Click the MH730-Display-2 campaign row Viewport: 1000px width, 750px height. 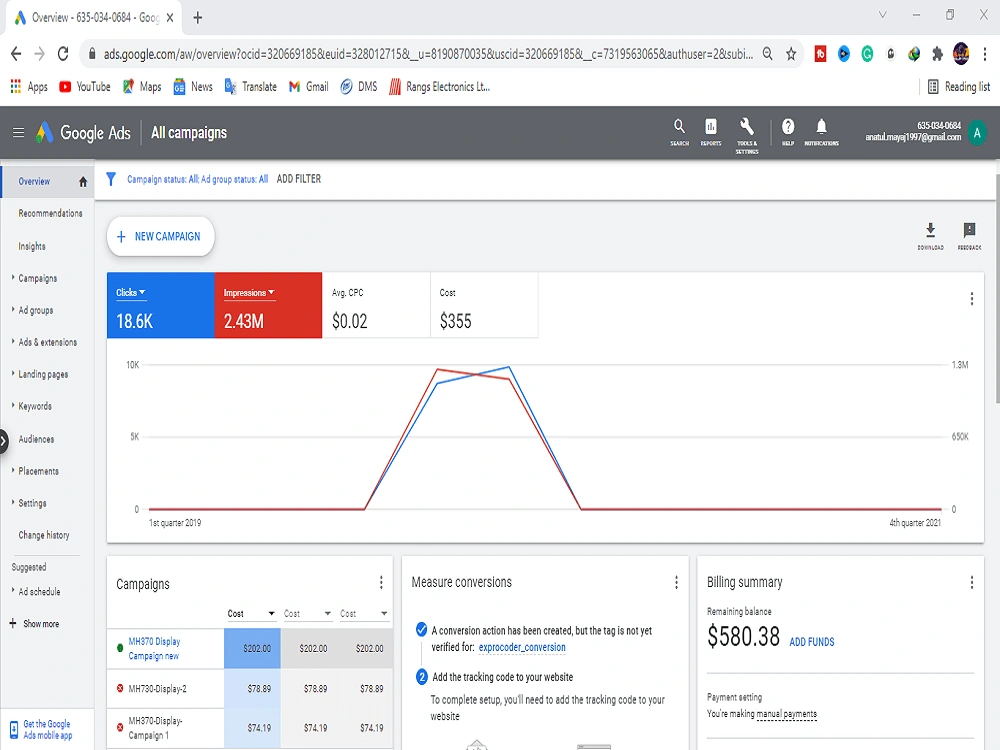pyautogui.click(x=249, y=689)
